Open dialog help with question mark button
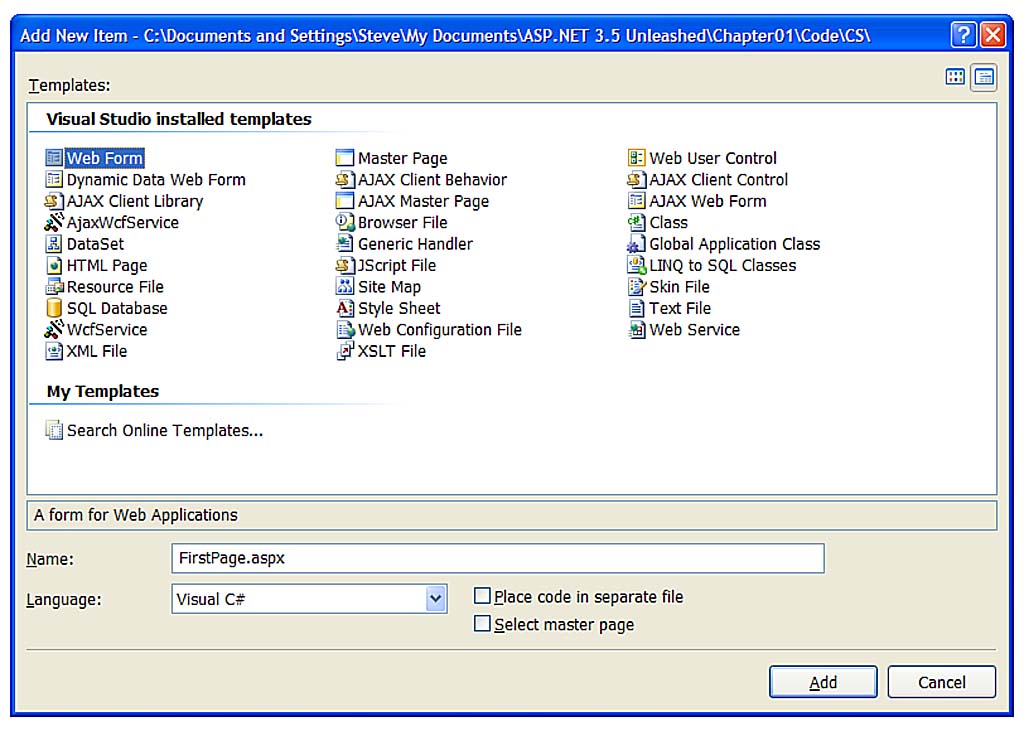The height and width of the screenshot is (731, 1024). (x=963, y=34)
